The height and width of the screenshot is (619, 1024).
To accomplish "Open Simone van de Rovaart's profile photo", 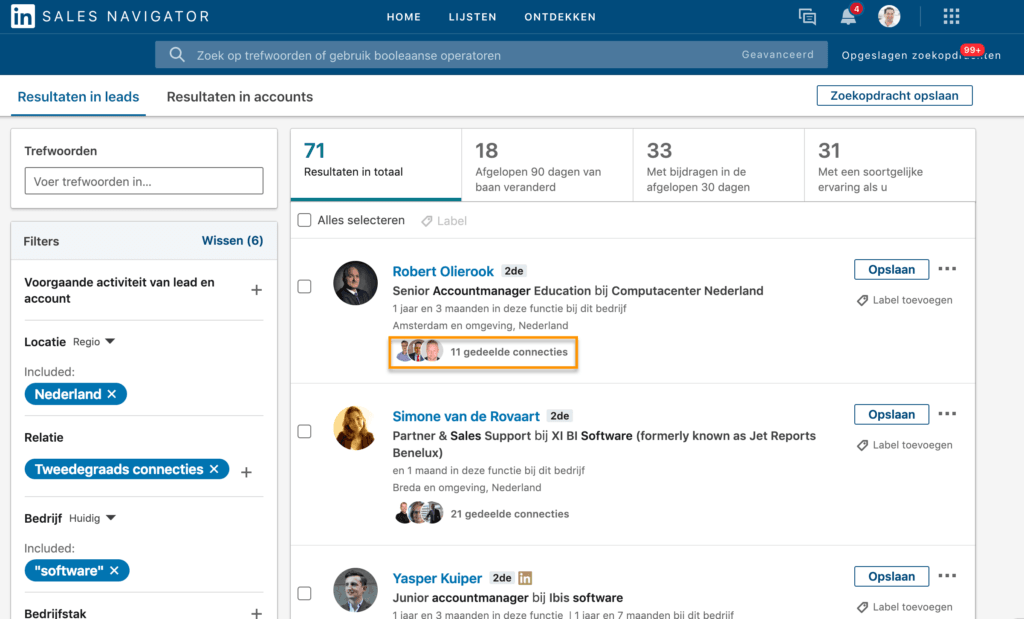I will (x=355, y=428).
